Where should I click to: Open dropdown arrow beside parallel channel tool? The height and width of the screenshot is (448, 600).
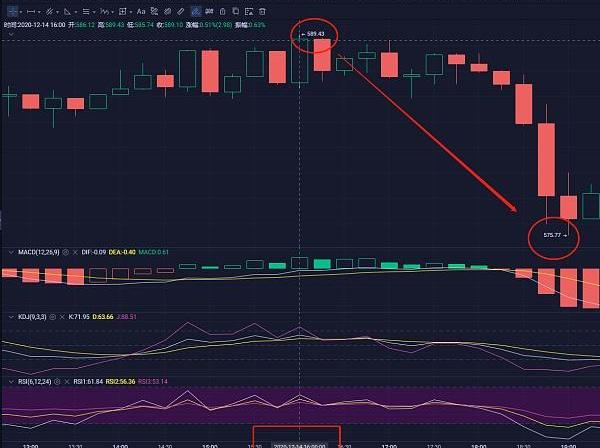click(x=57, y=12)
